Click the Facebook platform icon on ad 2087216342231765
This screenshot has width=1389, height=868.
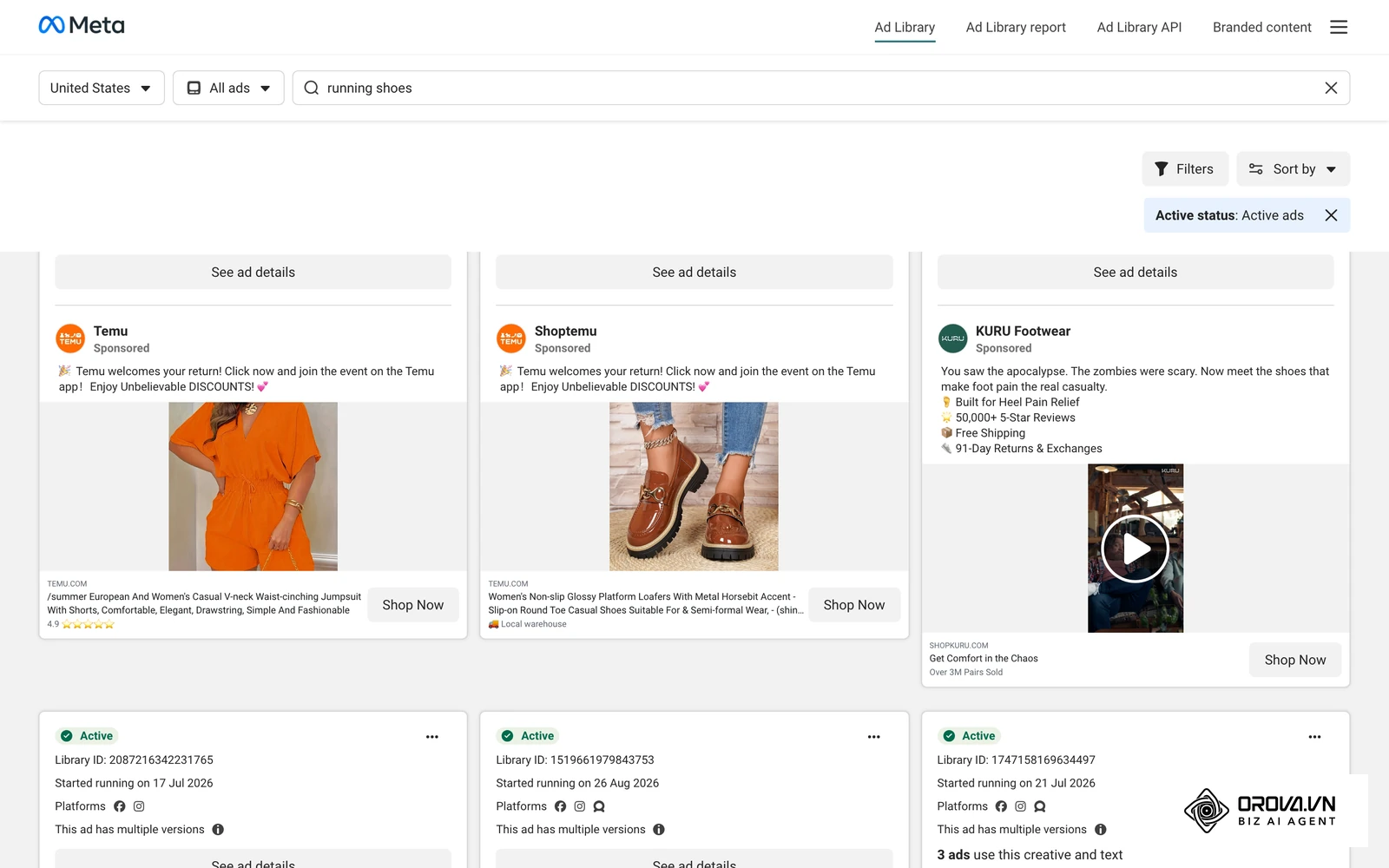click(x=120, y=806)
